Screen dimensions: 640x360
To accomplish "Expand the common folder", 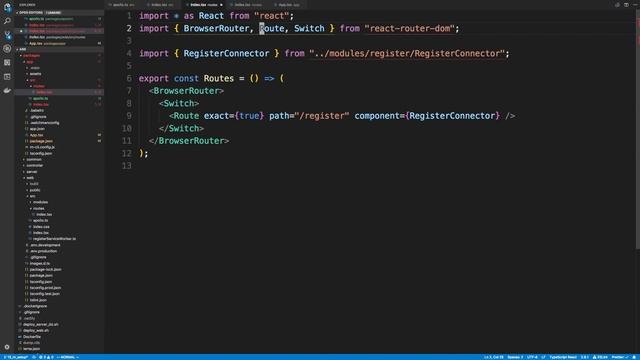I will click(34, 160).
